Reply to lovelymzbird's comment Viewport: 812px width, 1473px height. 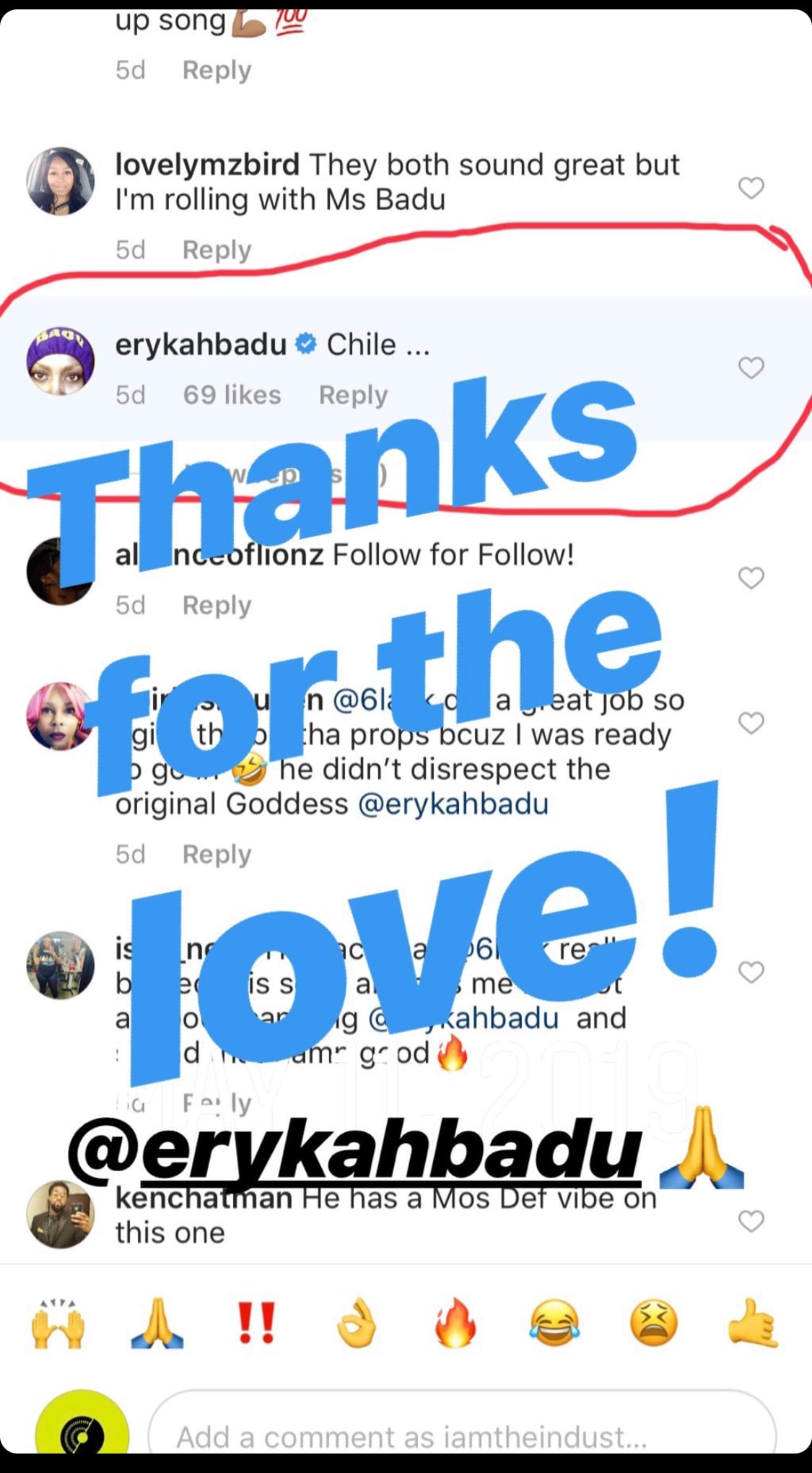(217, 250)
